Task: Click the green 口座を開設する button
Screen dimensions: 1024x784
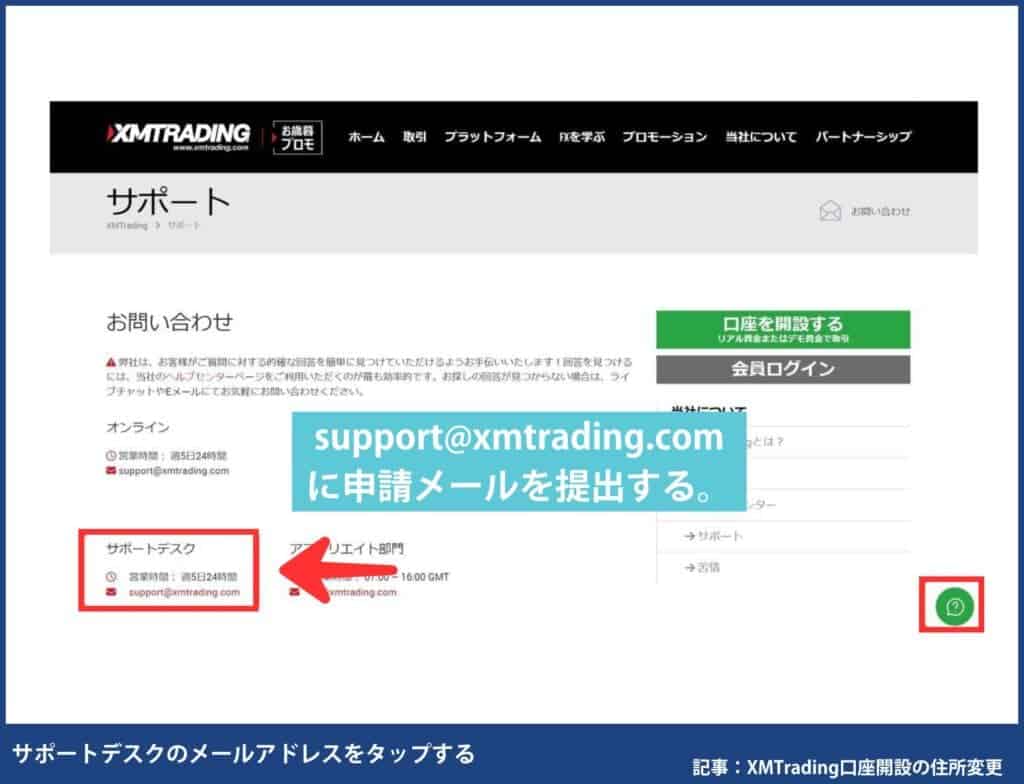Action: [x=783, y=329]
